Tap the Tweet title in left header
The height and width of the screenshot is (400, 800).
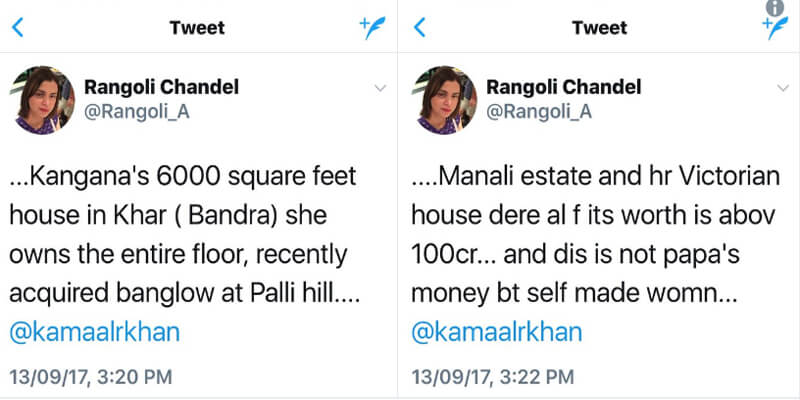(198, 28)
